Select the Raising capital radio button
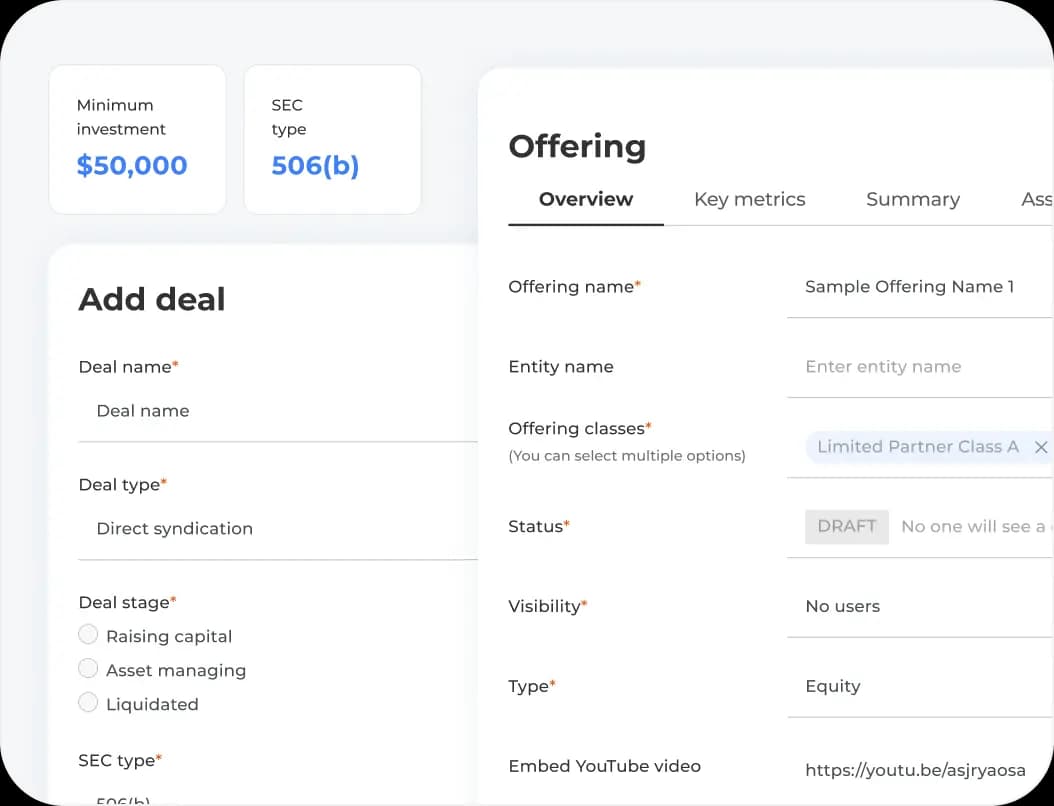 88,635
